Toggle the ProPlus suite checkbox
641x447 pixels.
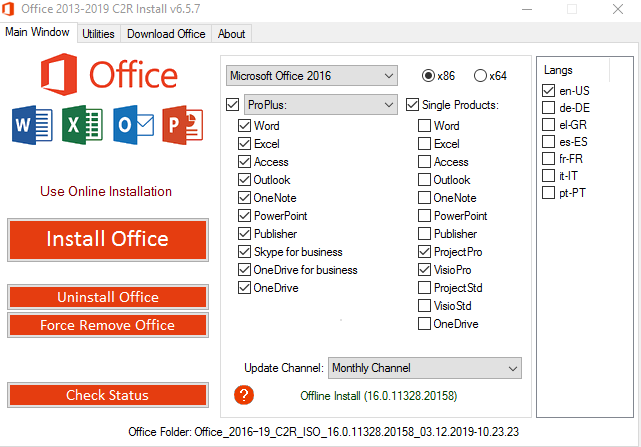point(233,105)
